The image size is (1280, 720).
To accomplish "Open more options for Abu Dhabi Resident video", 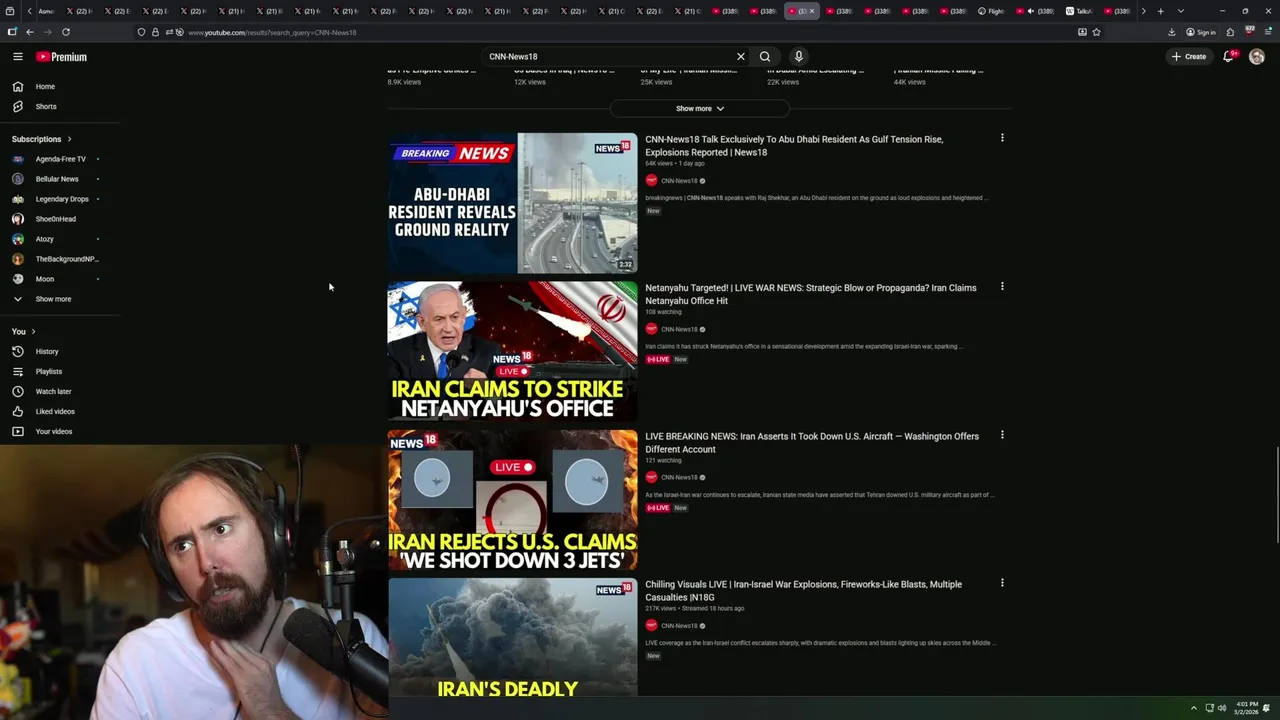I will [x=1002, y=138].
